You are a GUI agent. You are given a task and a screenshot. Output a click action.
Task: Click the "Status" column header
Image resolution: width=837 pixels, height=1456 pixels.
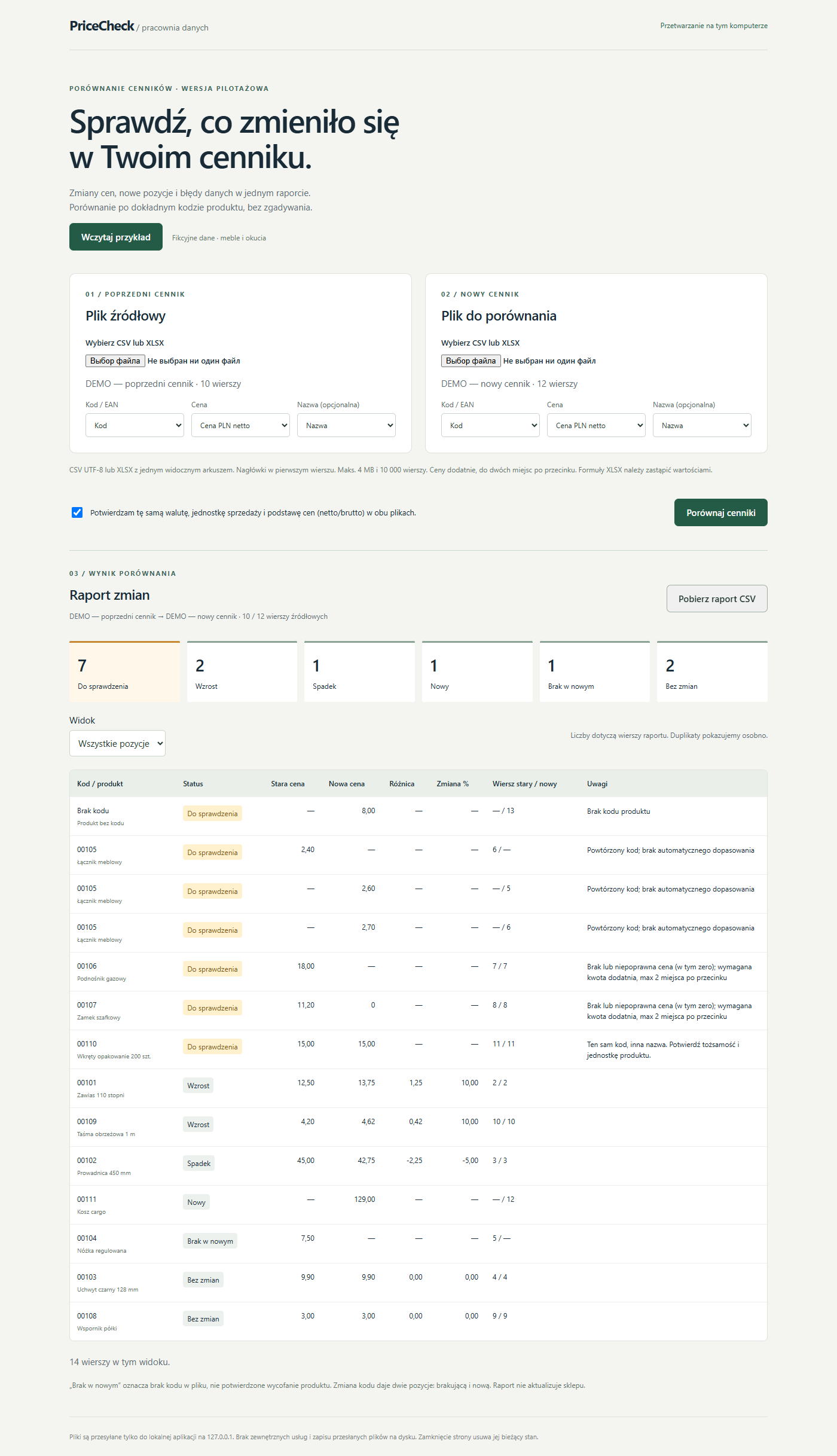pyautogui.click(x=193, y=784)
